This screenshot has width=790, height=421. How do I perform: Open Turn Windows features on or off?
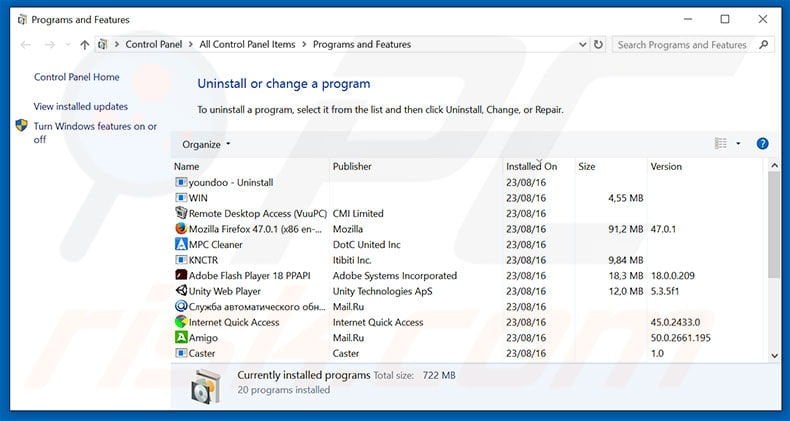(95, 132)
